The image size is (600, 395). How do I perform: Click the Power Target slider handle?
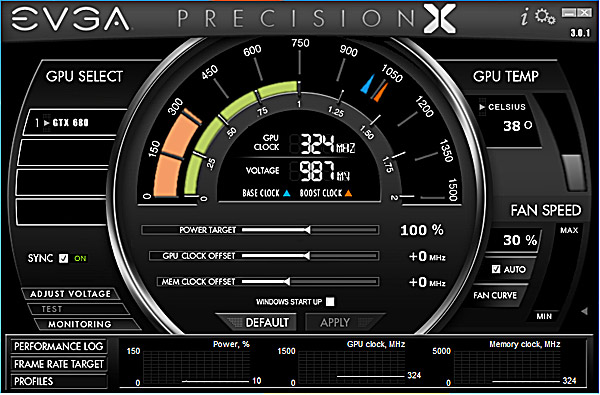coord(307,230)
